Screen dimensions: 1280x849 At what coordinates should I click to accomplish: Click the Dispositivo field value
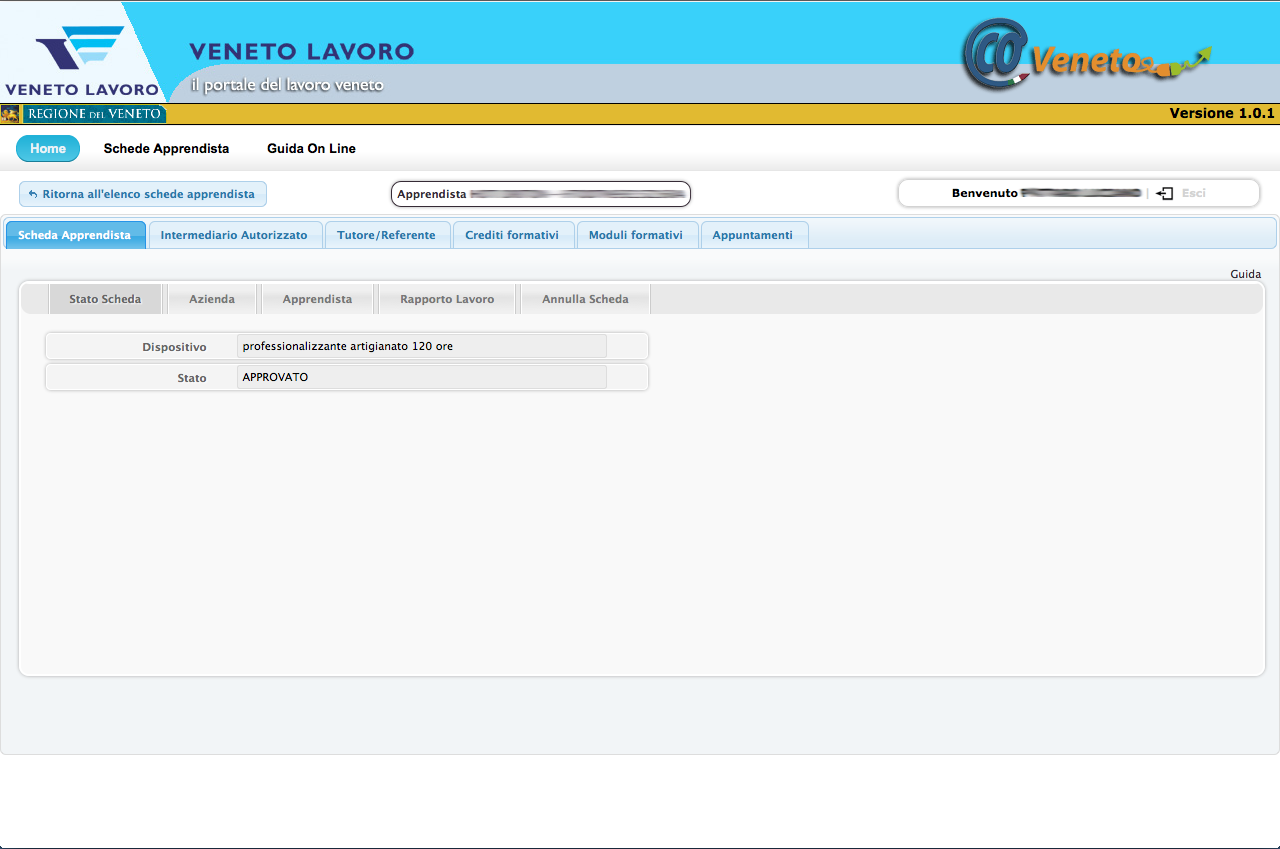pyautogui.click(x=421, y=347)
